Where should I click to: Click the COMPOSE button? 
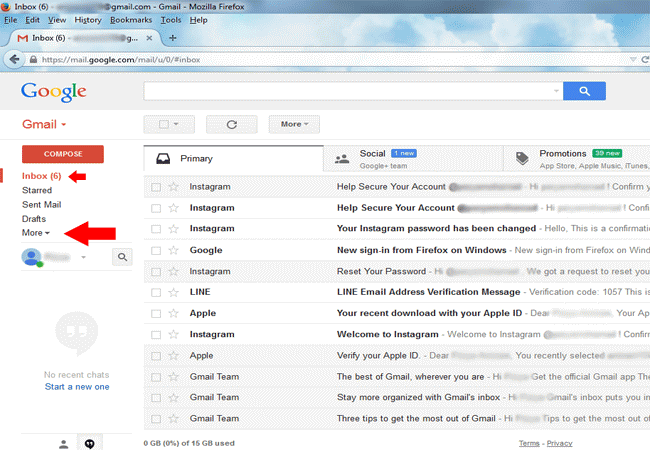pyautogui.click(x=63, y=154)
